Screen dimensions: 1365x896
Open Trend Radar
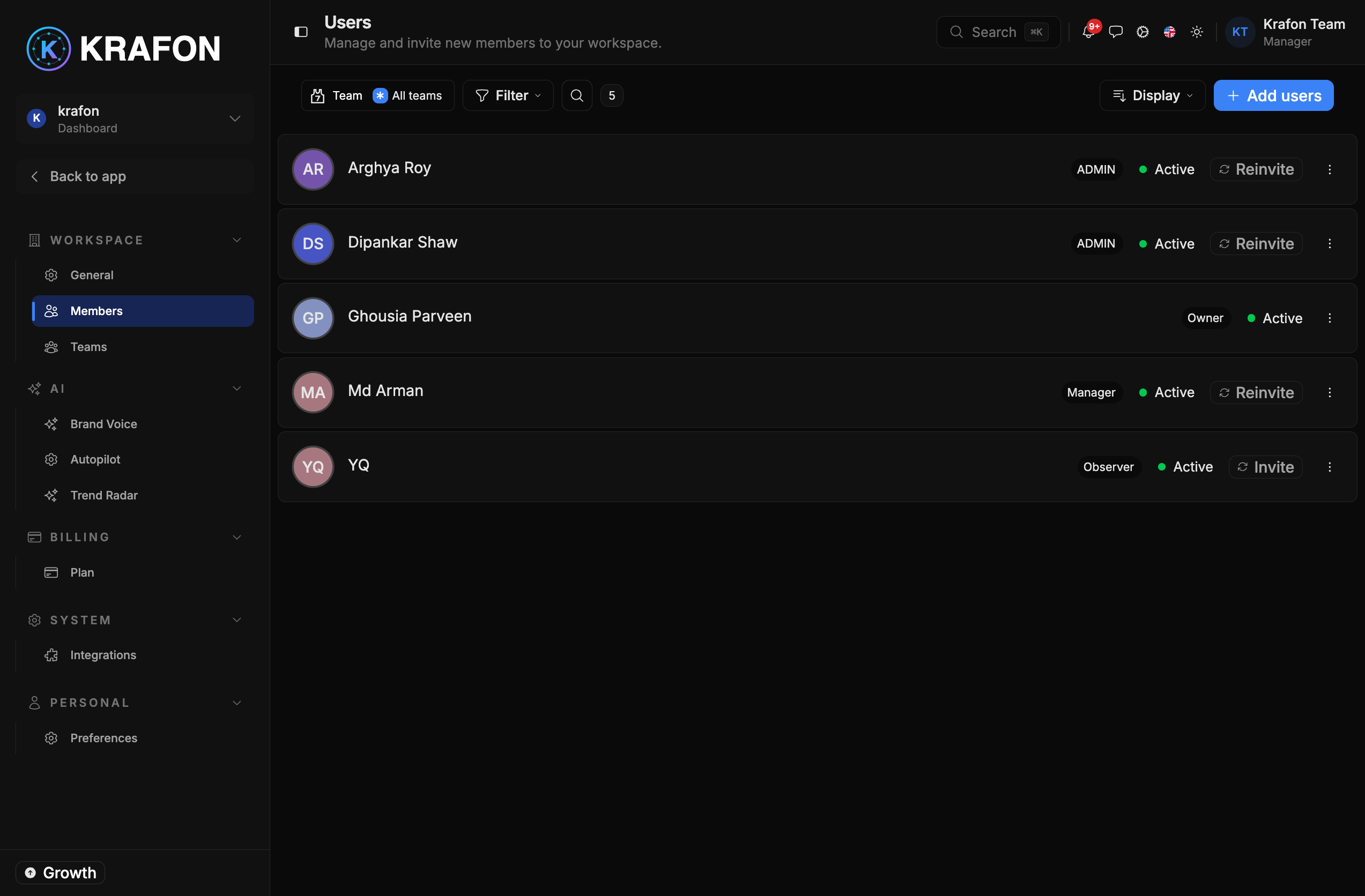click(142, 495)
